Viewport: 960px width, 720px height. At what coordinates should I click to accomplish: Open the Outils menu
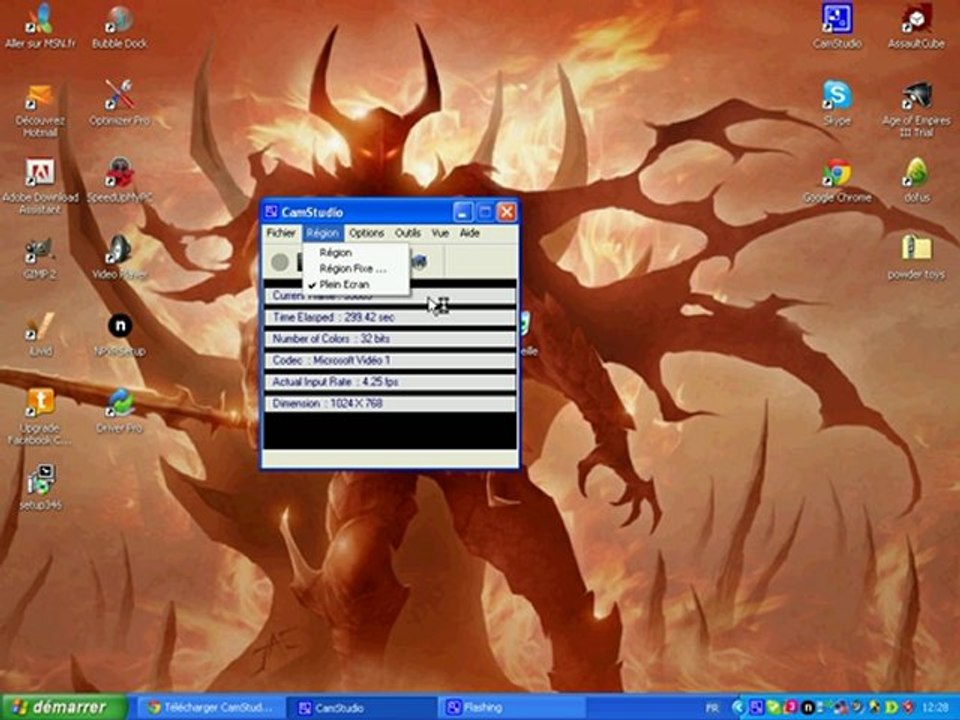(408, 233)
